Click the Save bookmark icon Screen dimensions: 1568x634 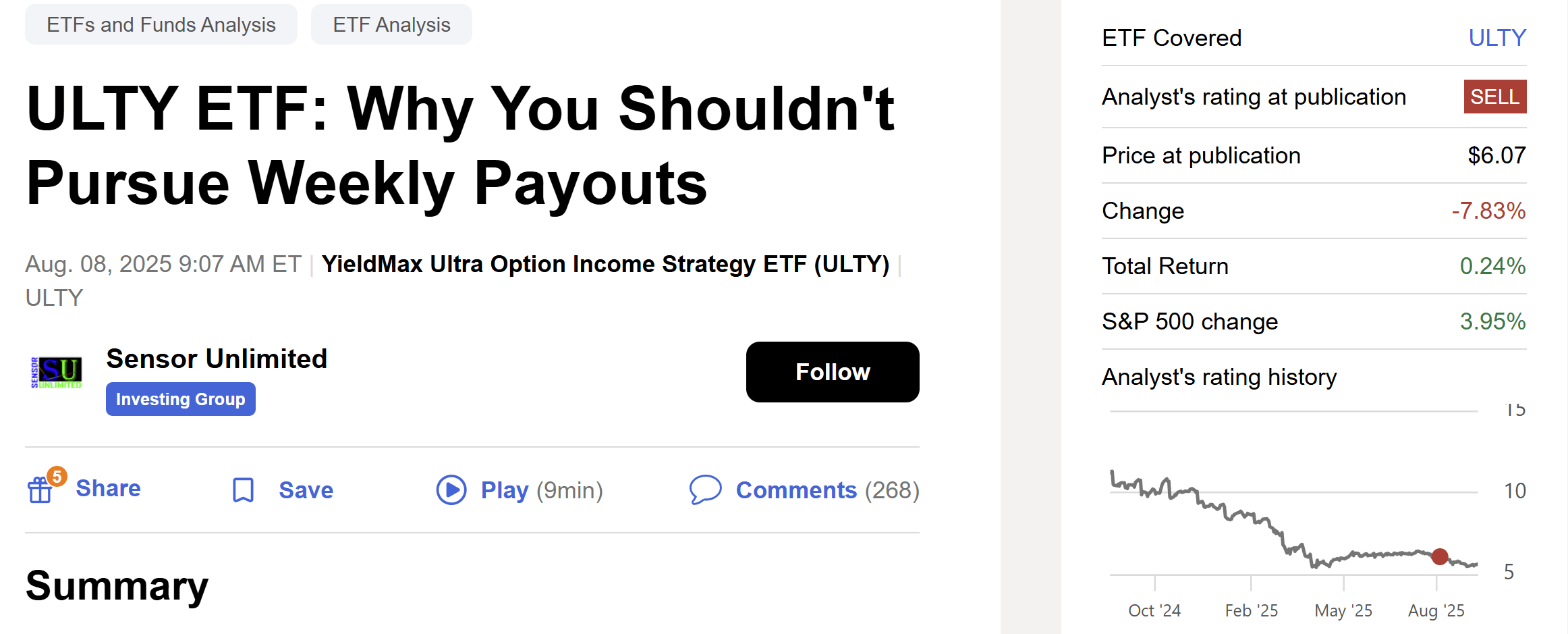(x=242, y=490)
